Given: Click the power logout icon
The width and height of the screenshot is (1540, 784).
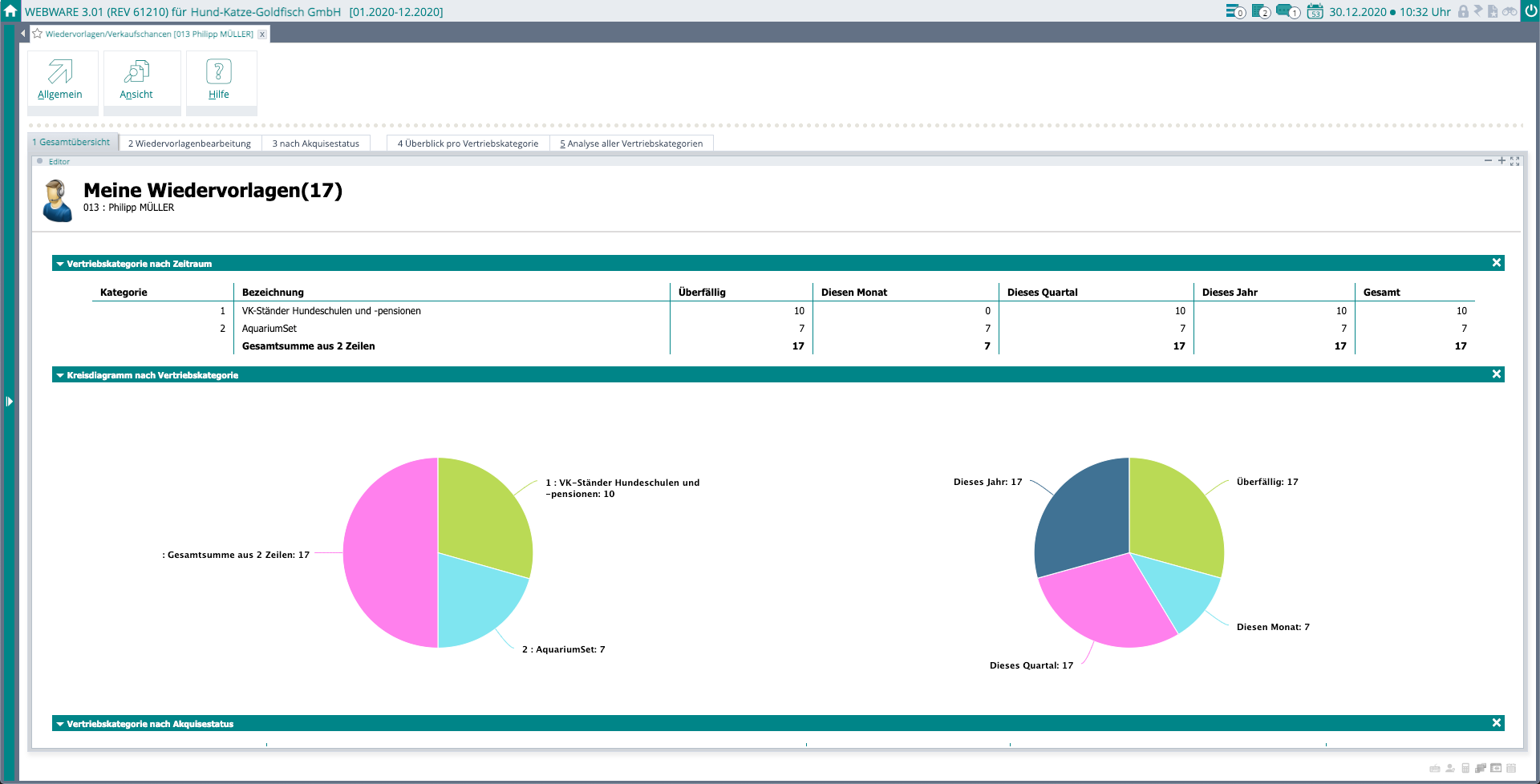Looking at the screenshot, I should pyautogui.click(x=1530, y=11).
